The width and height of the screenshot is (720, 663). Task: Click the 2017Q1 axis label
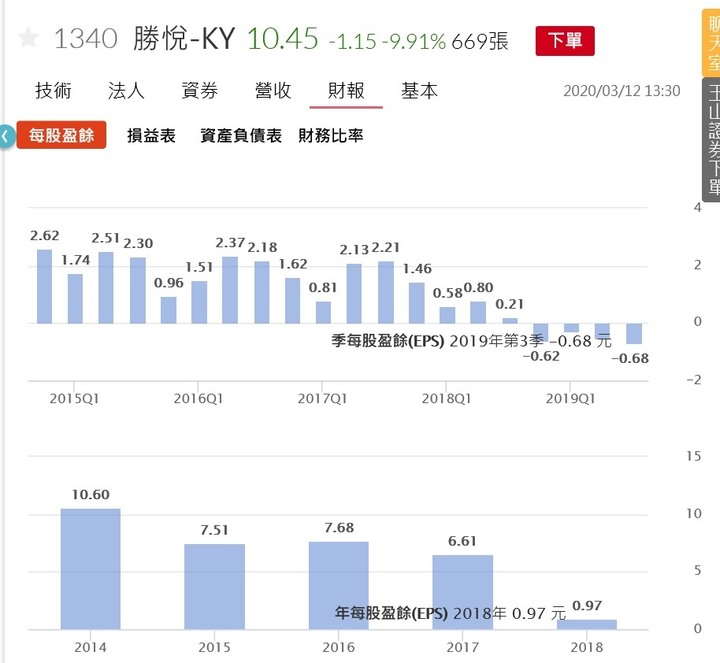322,399
